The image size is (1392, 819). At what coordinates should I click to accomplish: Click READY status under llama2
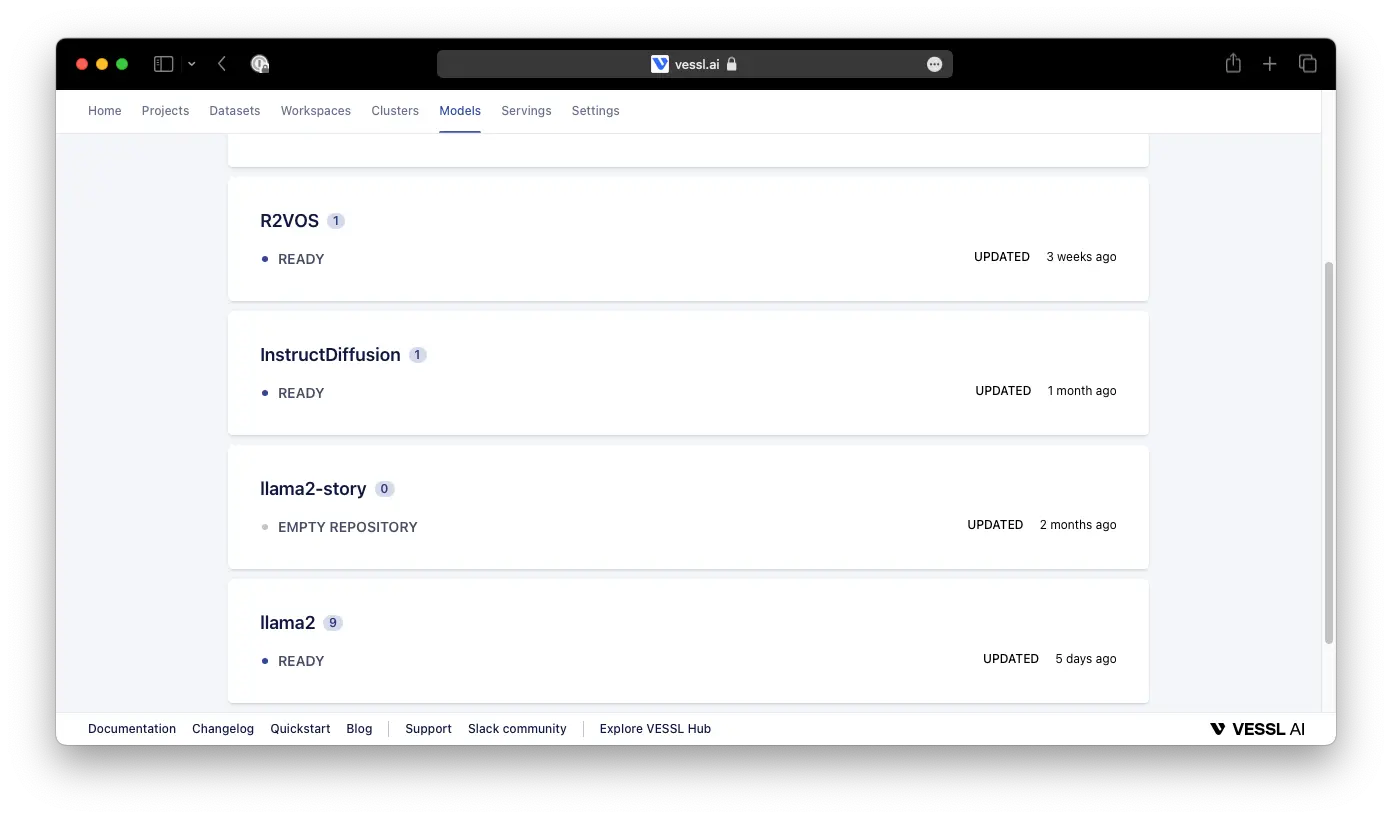(x=301, y=661)
